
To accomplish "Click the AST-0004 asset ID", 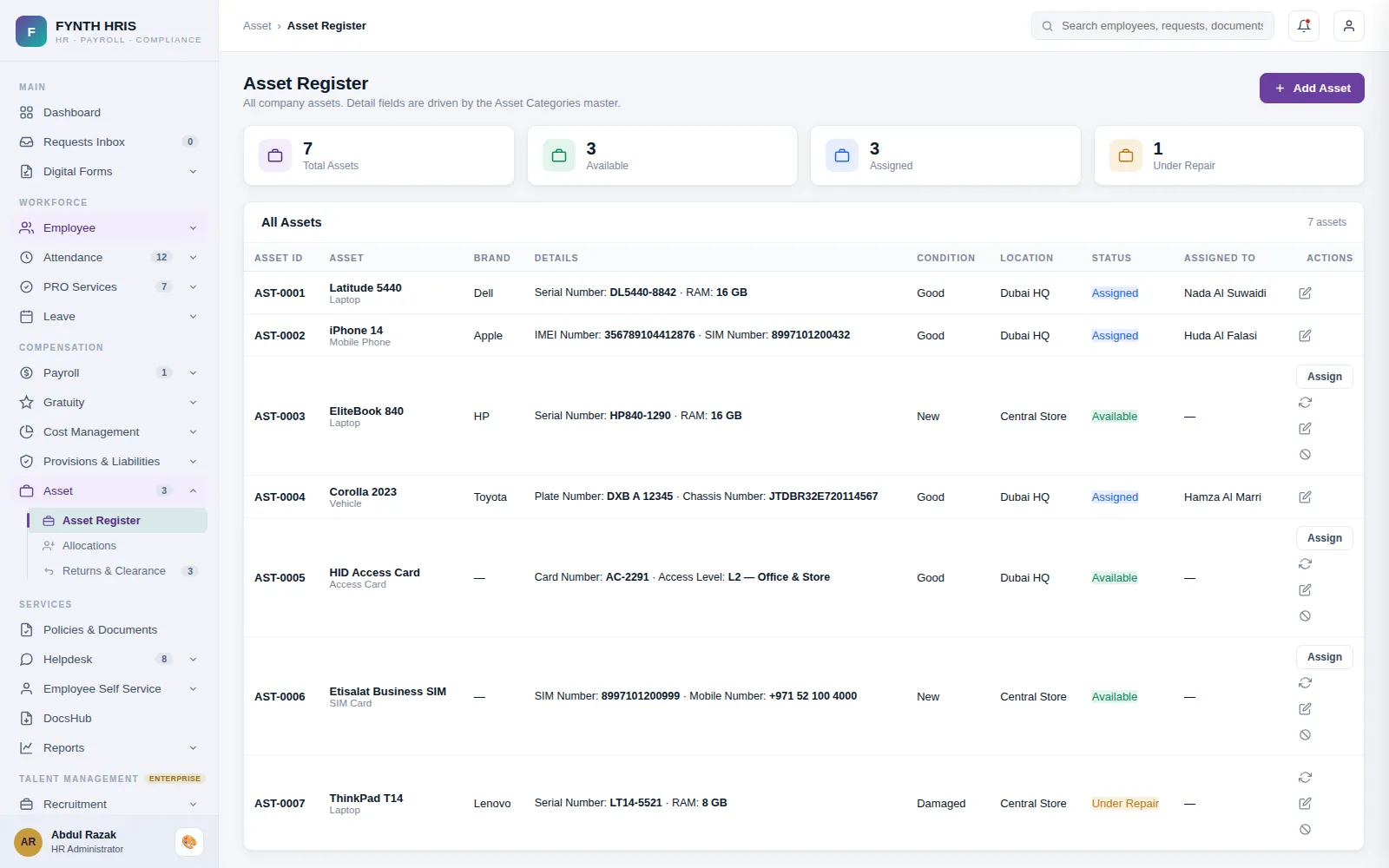I will pyautogui.click(x=280, y=497).
